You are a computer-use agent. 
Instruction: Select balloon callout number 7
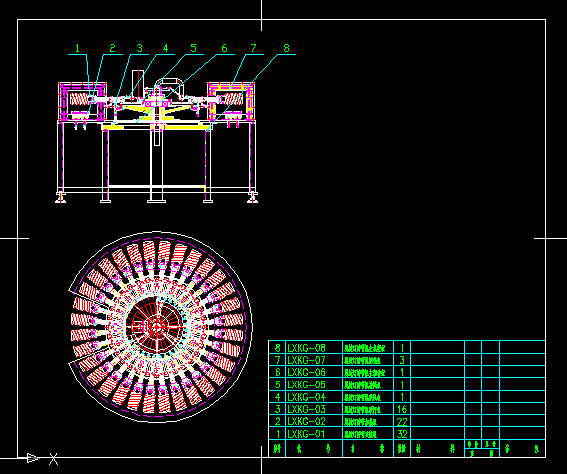(x=253, y=48)
